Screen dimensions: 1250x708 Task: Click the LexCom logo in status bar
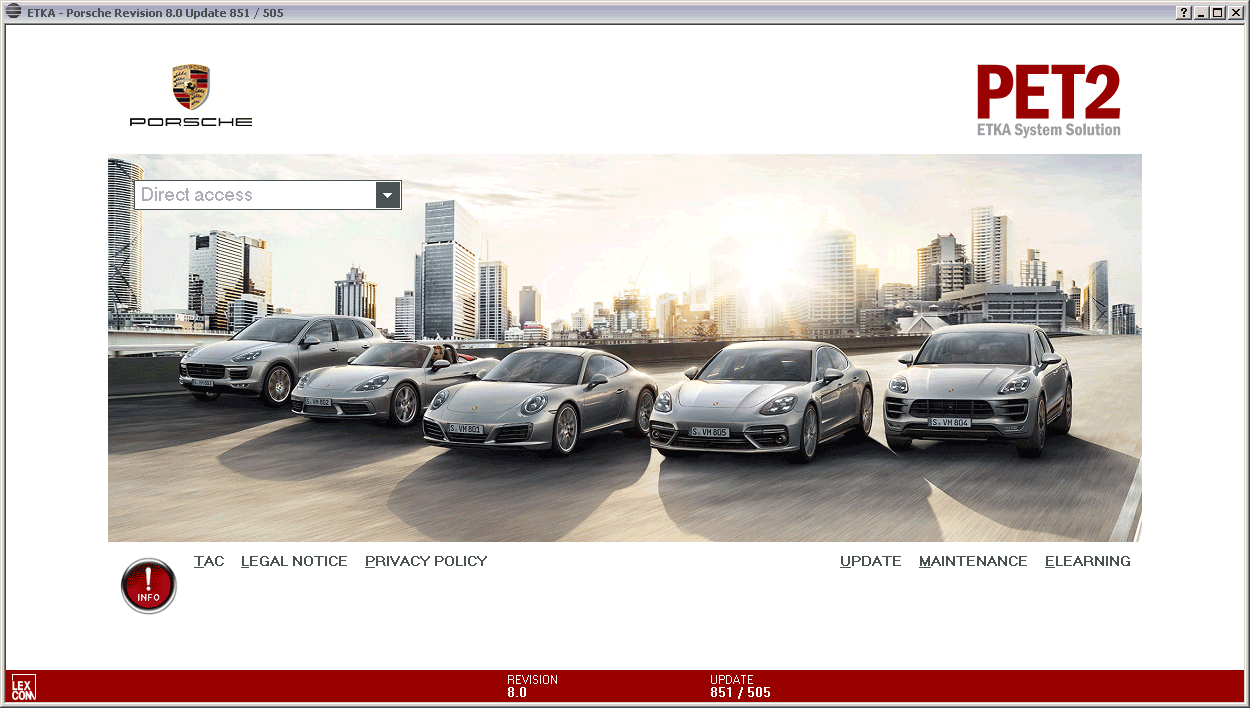pos(23,687)
